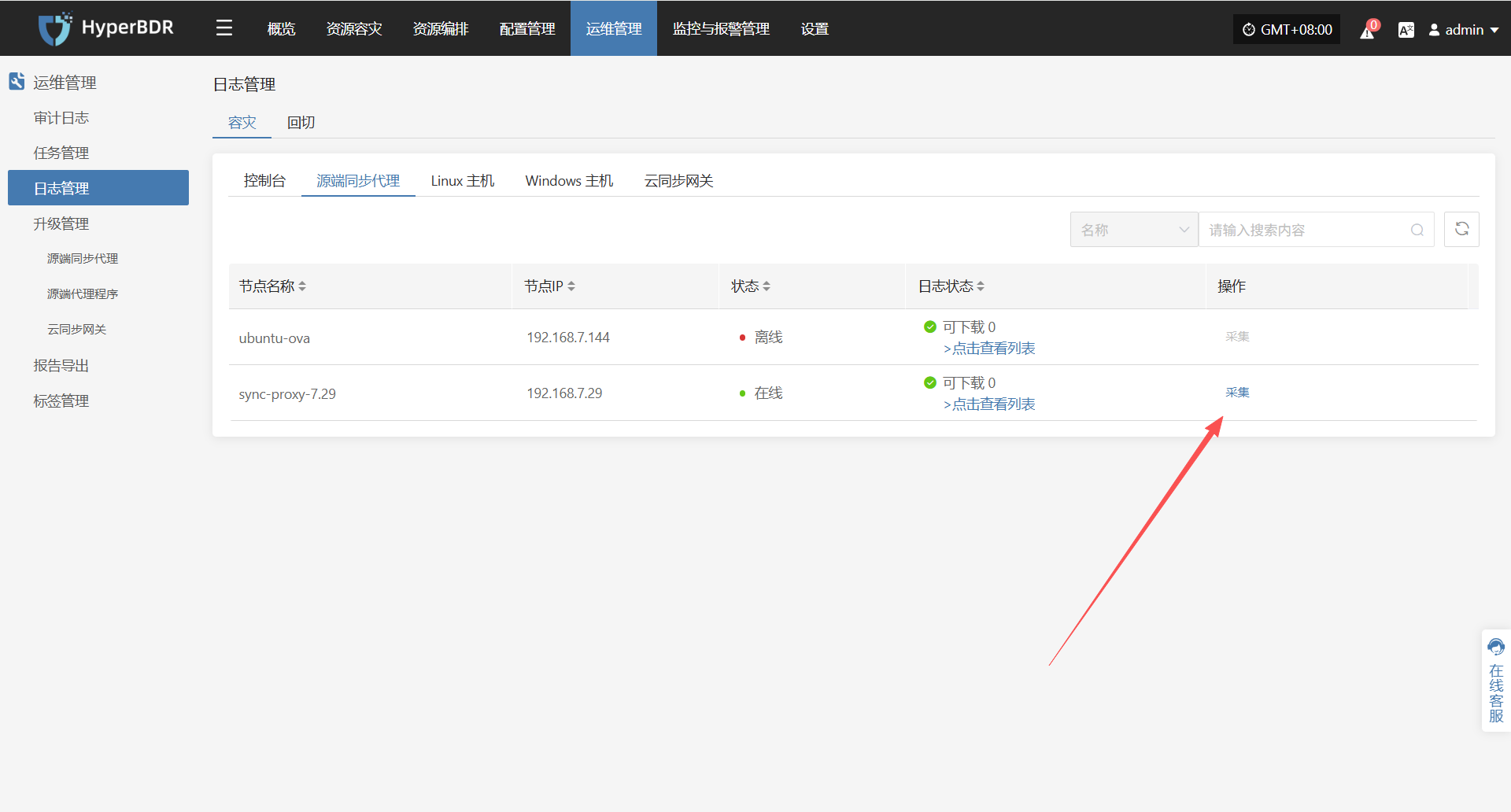Open 审计日志 in the sidebar

click(x=61, y=118)
